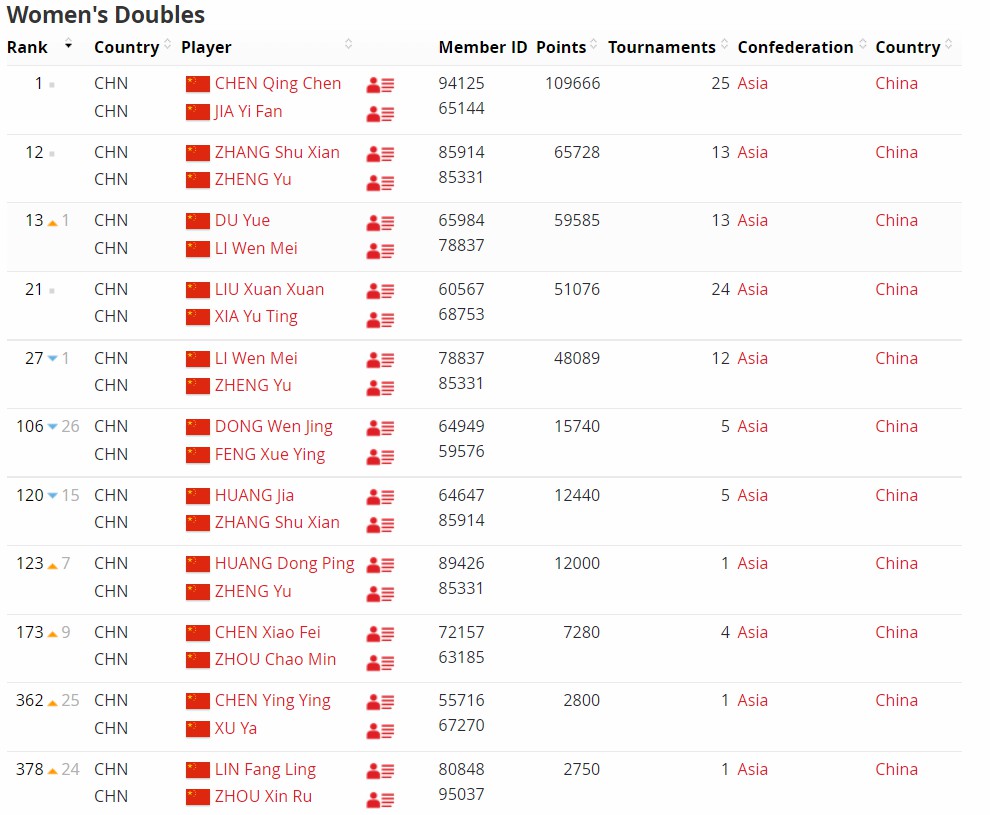
Task: Open profile card icon for LIN Fang Ling
Action: click(x=380, y=771)
